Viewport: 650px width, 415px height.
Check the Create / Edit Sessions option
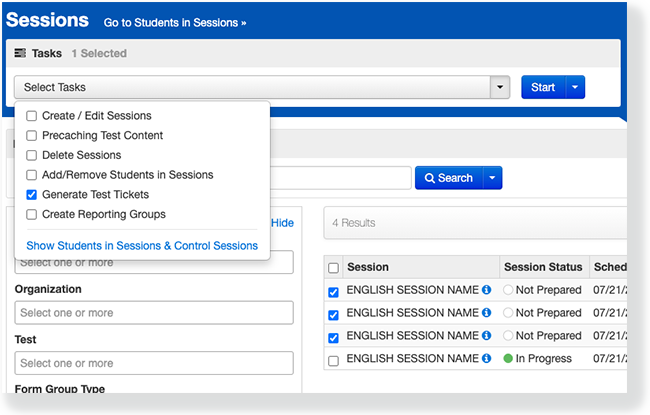pyautogui.click(x=33, y=116)
